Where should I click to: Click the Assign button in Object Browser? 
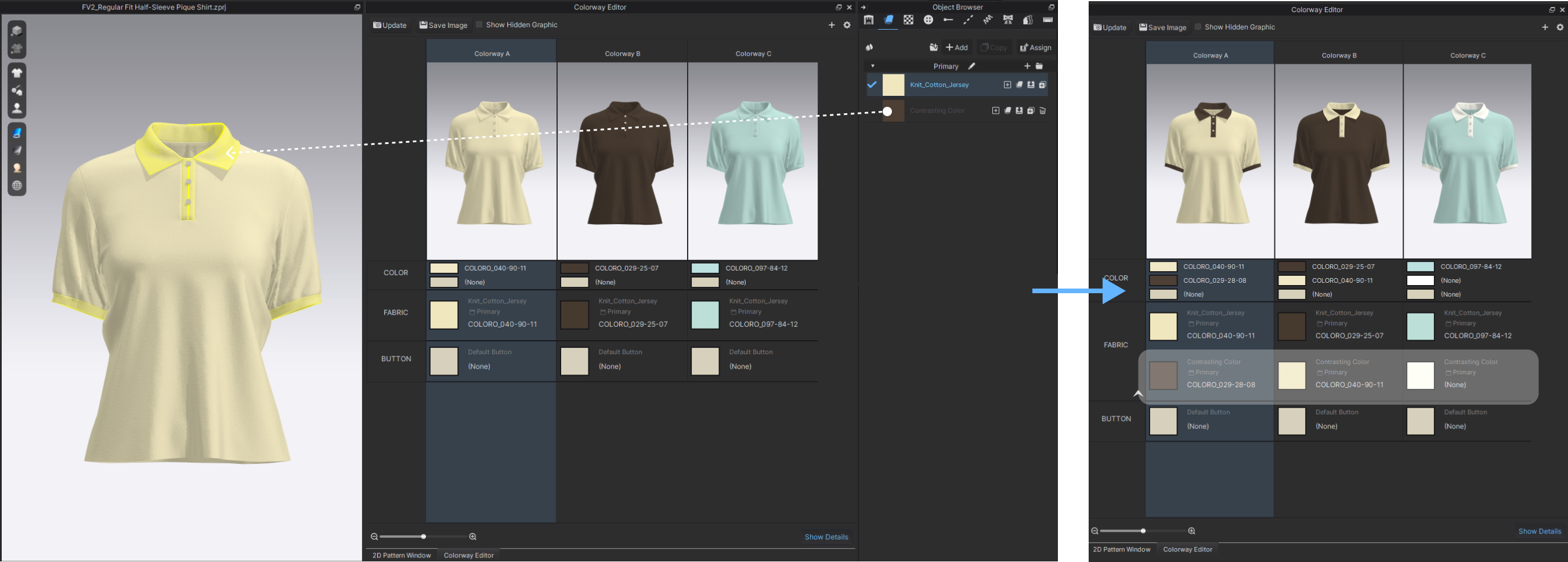point(1035,48)
